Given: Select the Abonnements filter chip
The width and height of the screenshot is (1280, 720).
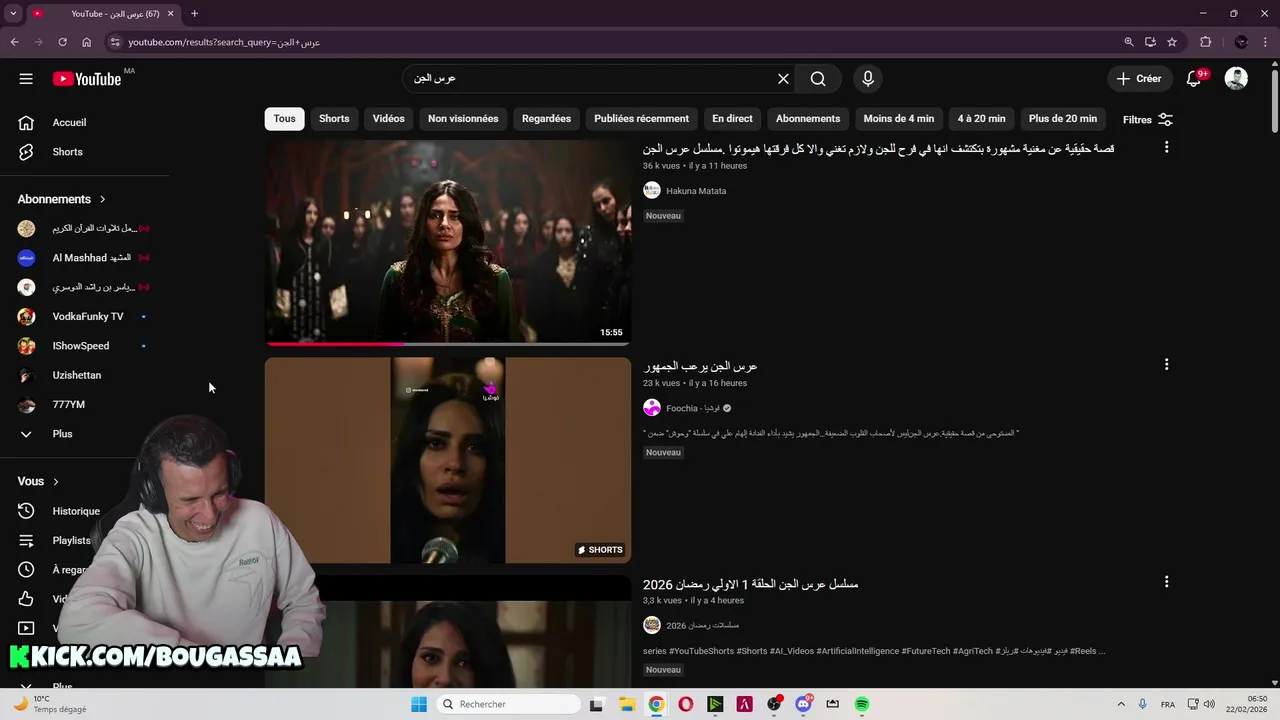Looking at the screenshot, I should pyautogui.click(x=808, y=119).
